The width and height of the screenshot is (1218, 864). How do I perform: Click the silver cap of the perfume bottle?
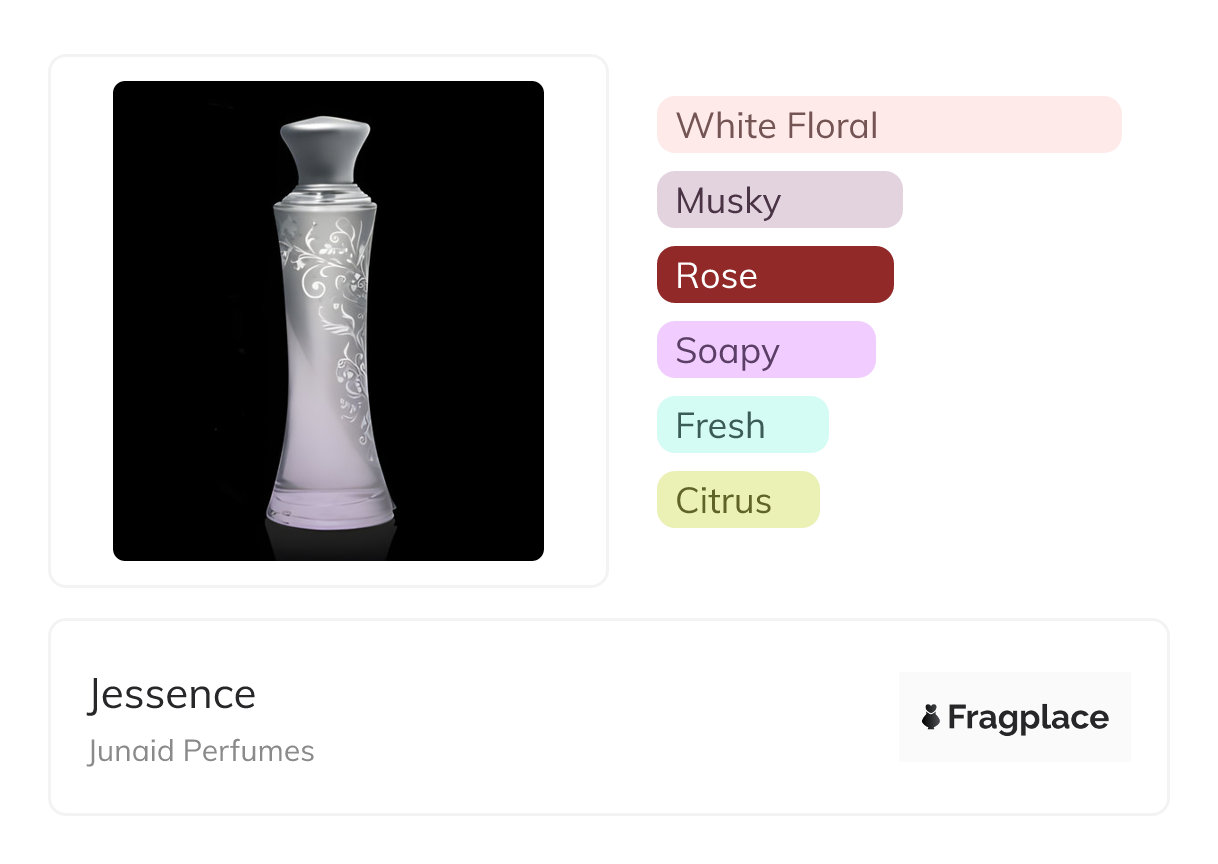[x=326, y=150]
